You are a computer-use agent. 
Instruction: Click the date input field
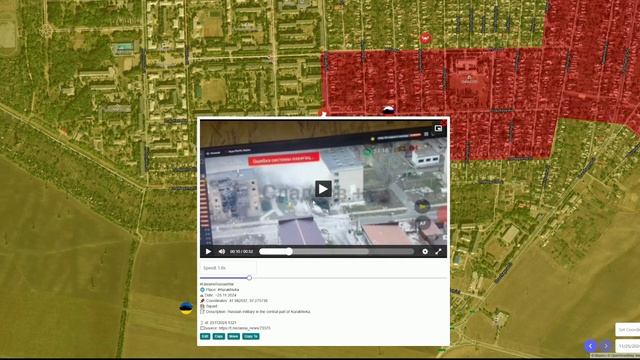[628, 346]
